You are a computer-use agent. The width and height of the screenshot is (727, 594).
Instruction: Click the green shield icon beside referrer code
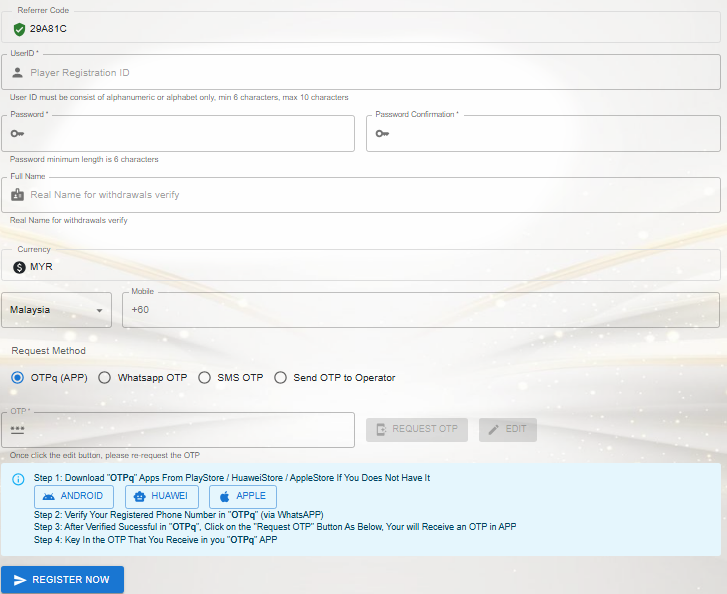pos(19,29)
